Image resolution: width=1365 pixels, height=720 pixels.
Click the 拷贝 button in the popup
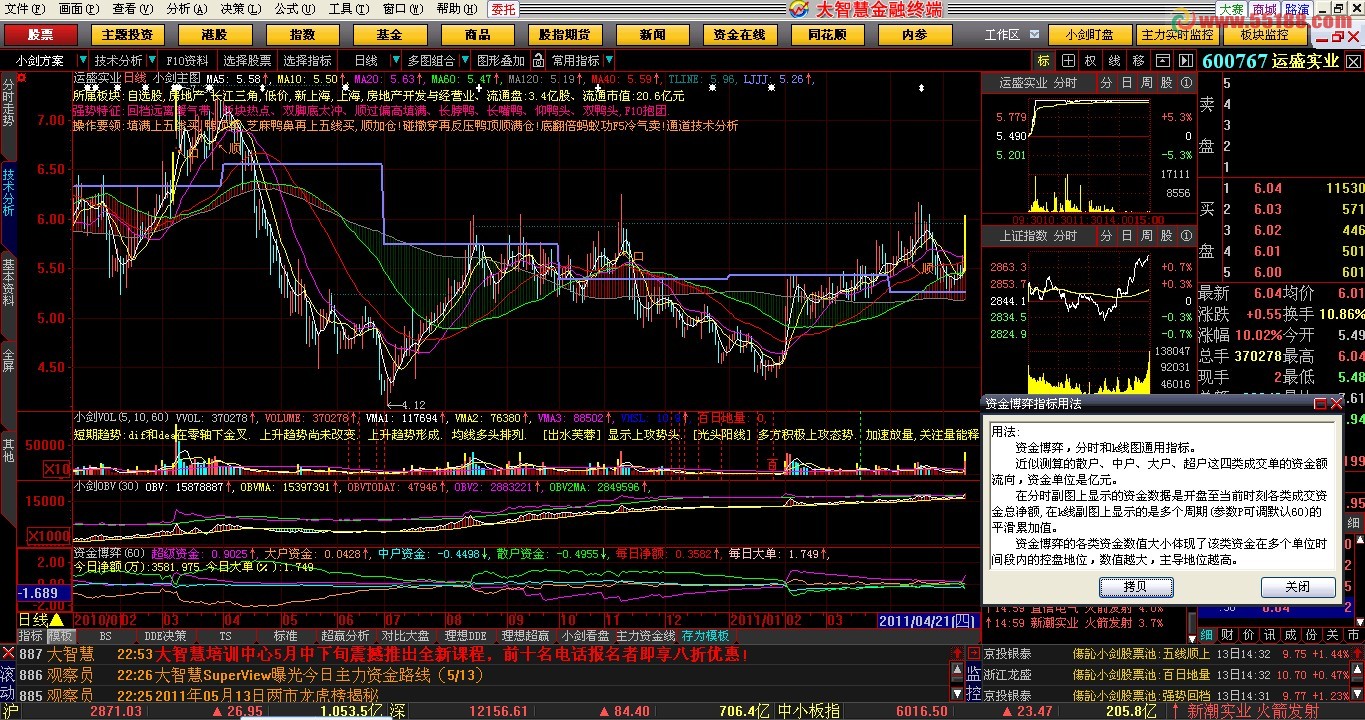1135,587
